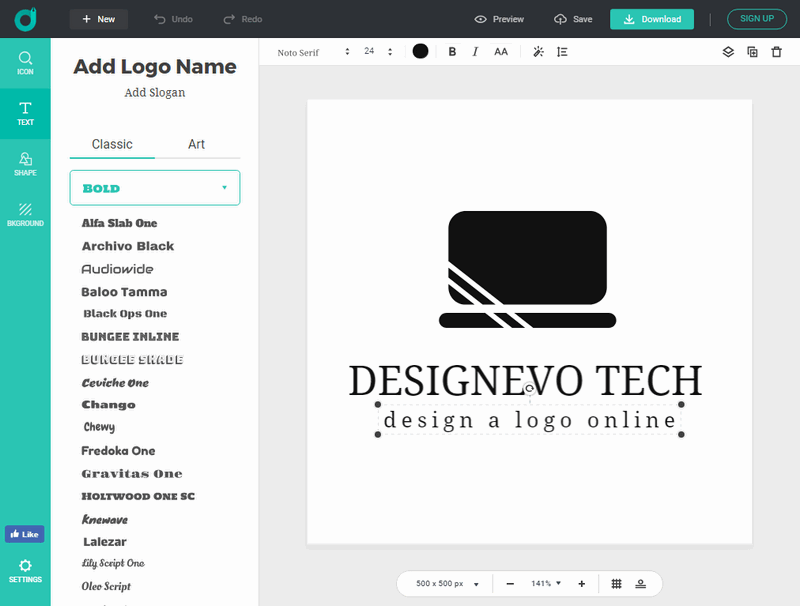Toggle uppercase AA text option
This screenshot has width=800, height=606.
point(501,51)
